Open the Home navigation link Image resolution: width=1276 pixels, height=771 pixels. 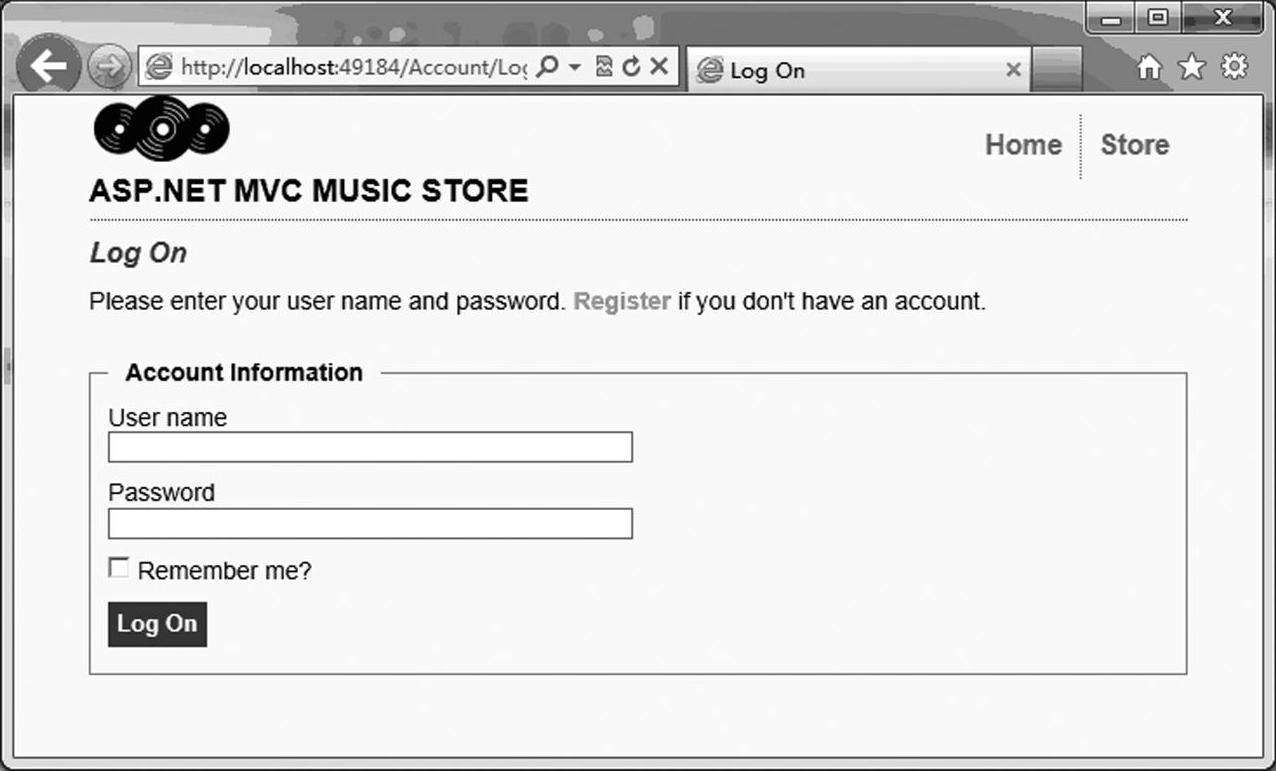pyautogui.click(x=1023, y=145)
